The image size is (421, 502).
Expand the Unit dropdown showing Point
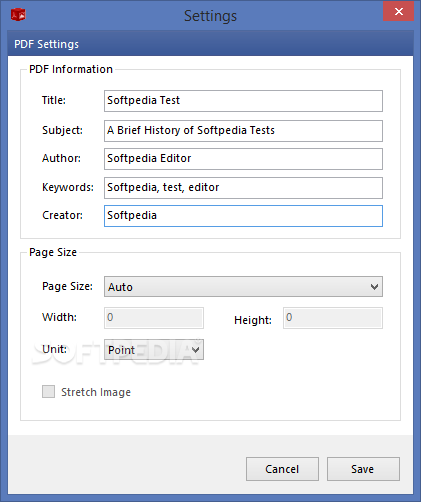(154, 349)
